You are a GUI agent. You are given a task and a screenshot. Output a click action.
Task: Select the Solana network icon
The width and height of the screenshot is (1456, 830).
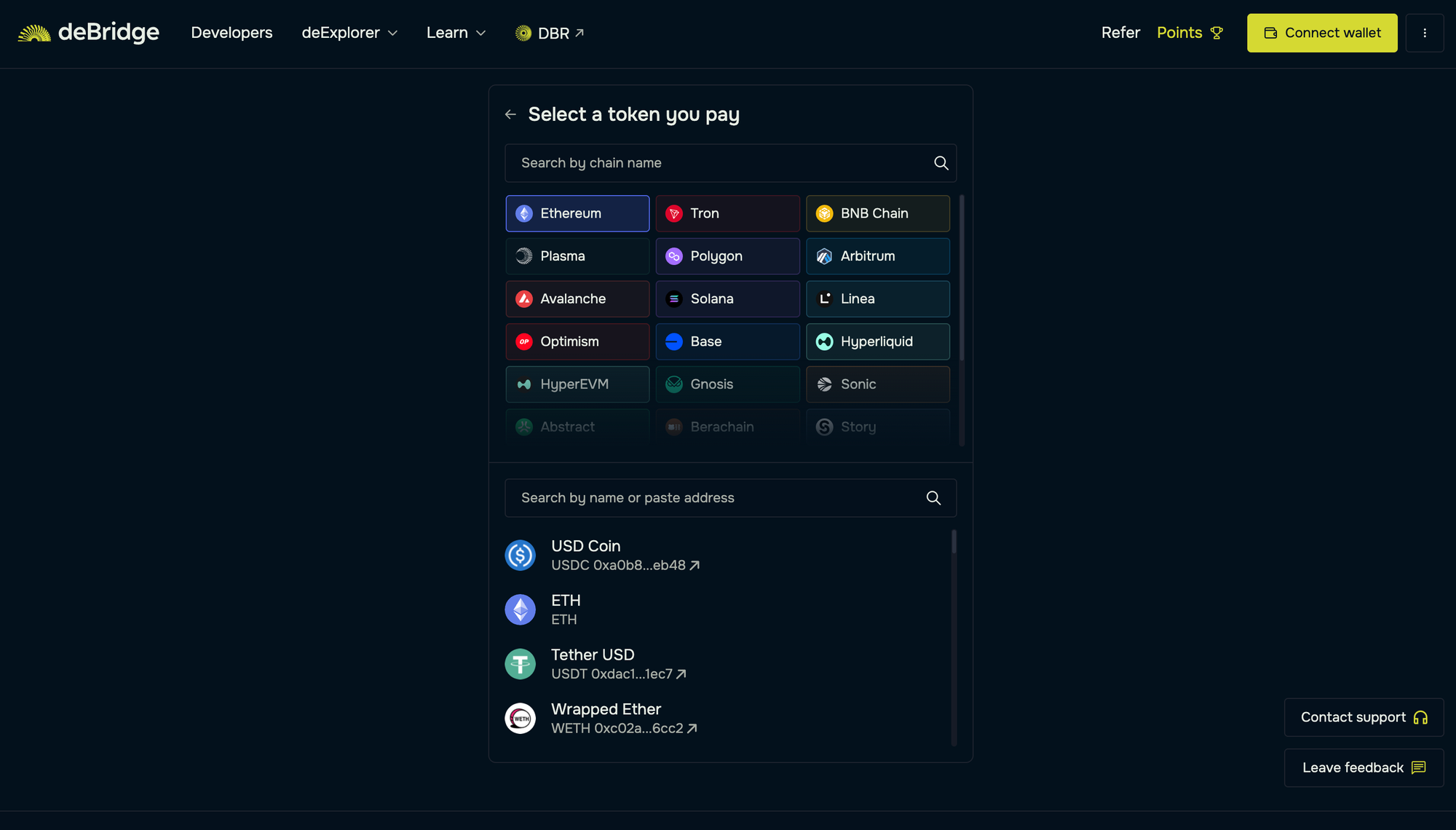point(673,299)
